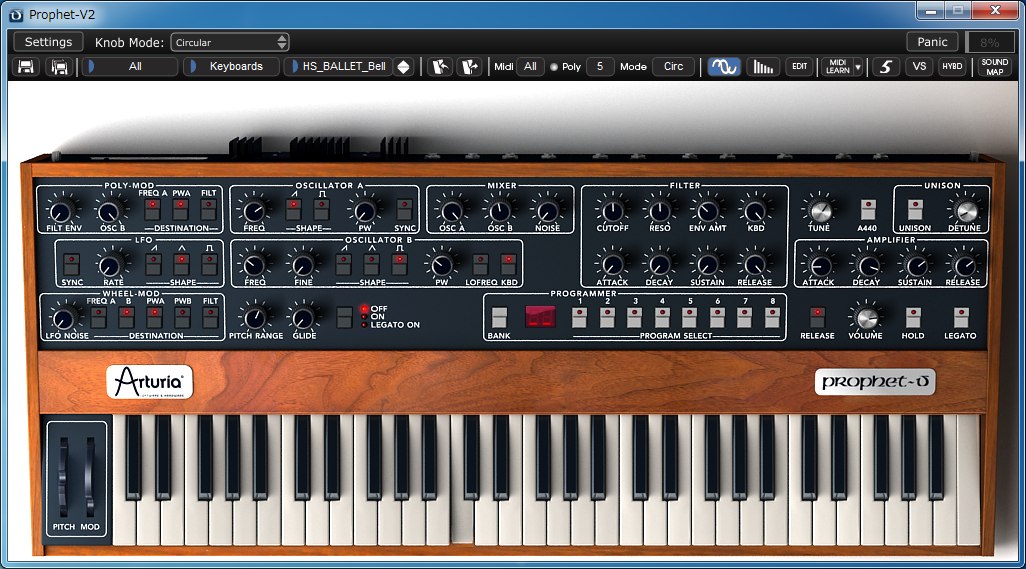Click the preset up/down arrows next to HS_BALLET_Bell

pyautogui.click(x=404, y=67)
